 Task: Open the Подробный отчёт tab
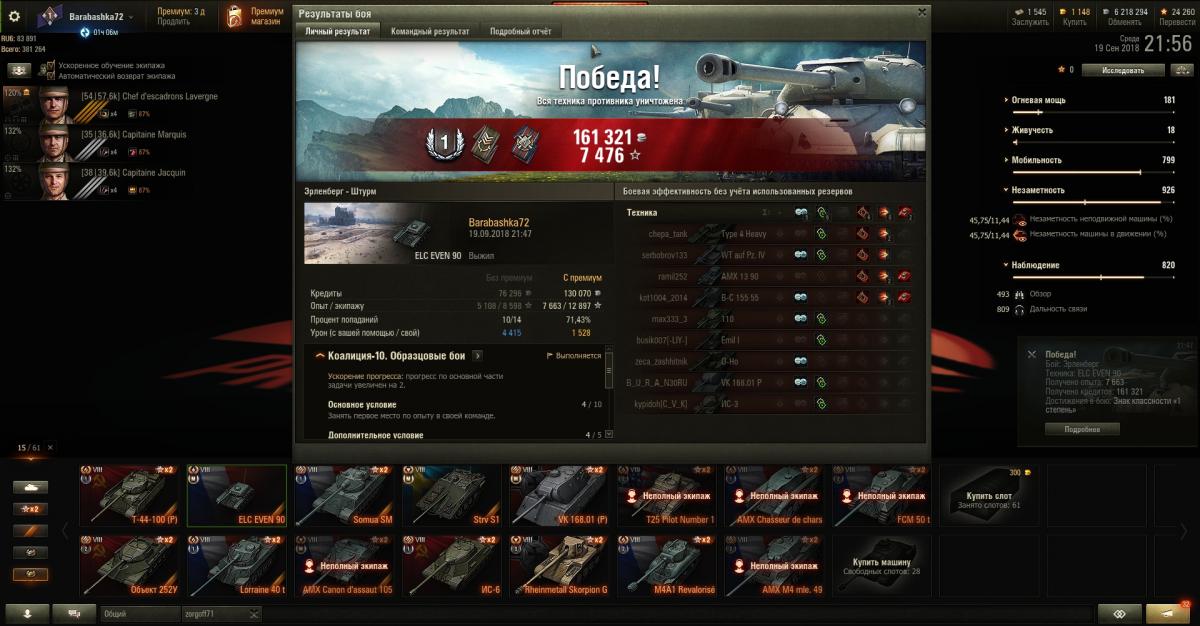pos(520,31)
